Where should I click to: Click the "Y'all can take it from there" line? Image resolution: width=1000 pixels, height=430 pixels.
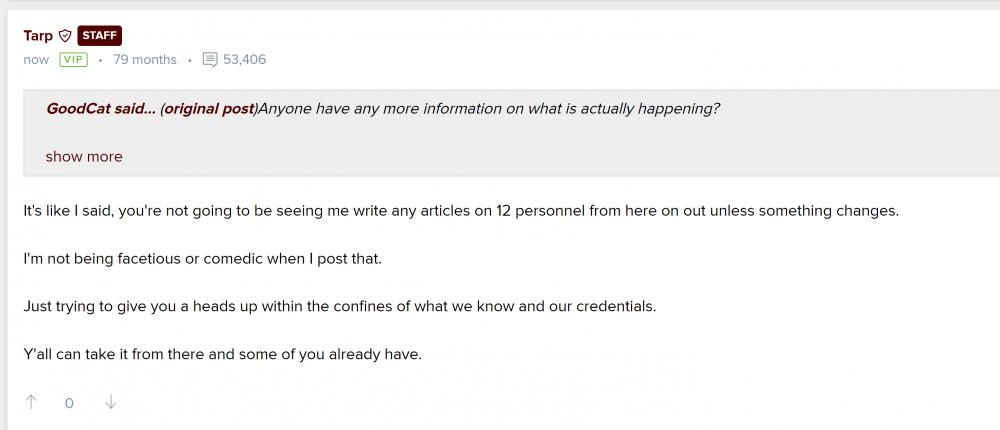point(223,353)
